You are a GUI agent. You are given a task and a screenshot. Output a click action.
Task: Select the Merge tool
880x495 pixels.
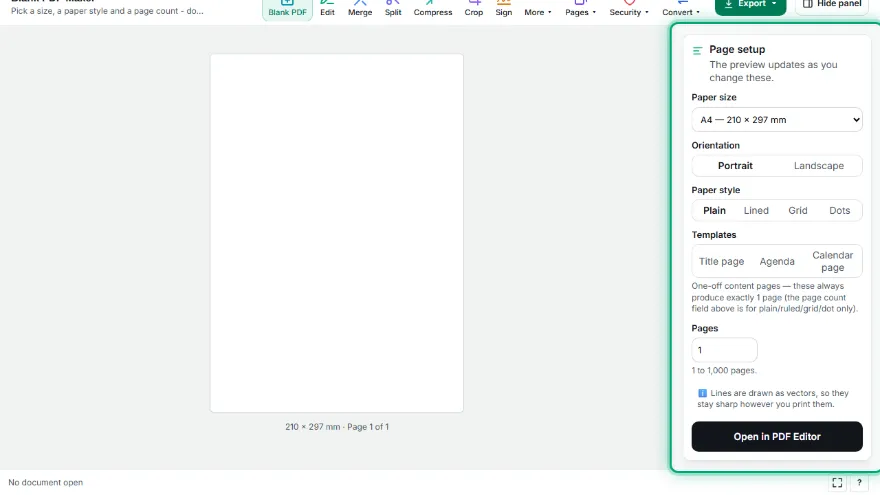(360, 8)
